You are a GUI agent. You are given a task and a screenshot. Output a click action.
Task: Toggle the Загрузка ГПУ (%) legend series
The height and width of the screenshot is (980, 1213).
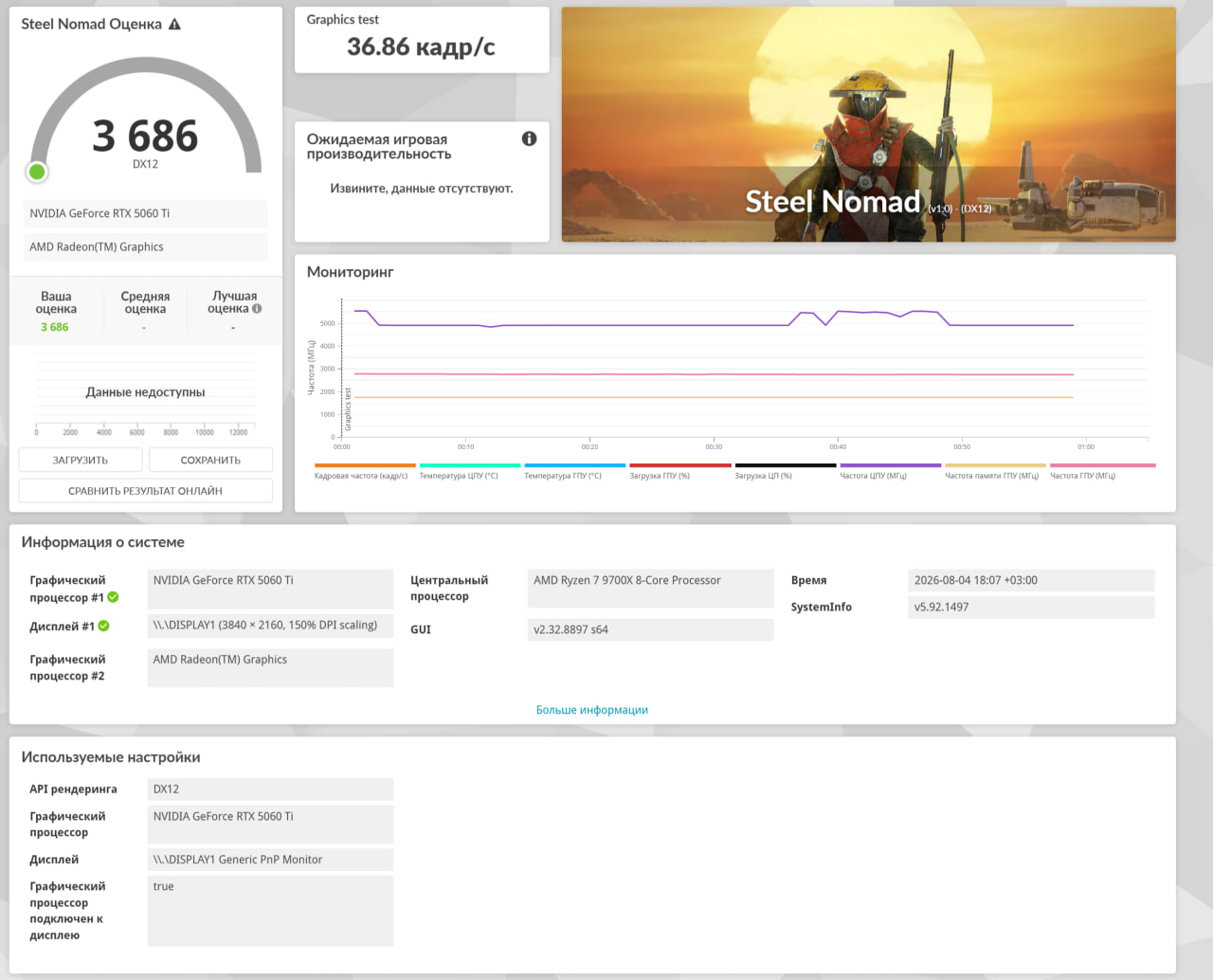pyautogui.click(x=679, y=471)
